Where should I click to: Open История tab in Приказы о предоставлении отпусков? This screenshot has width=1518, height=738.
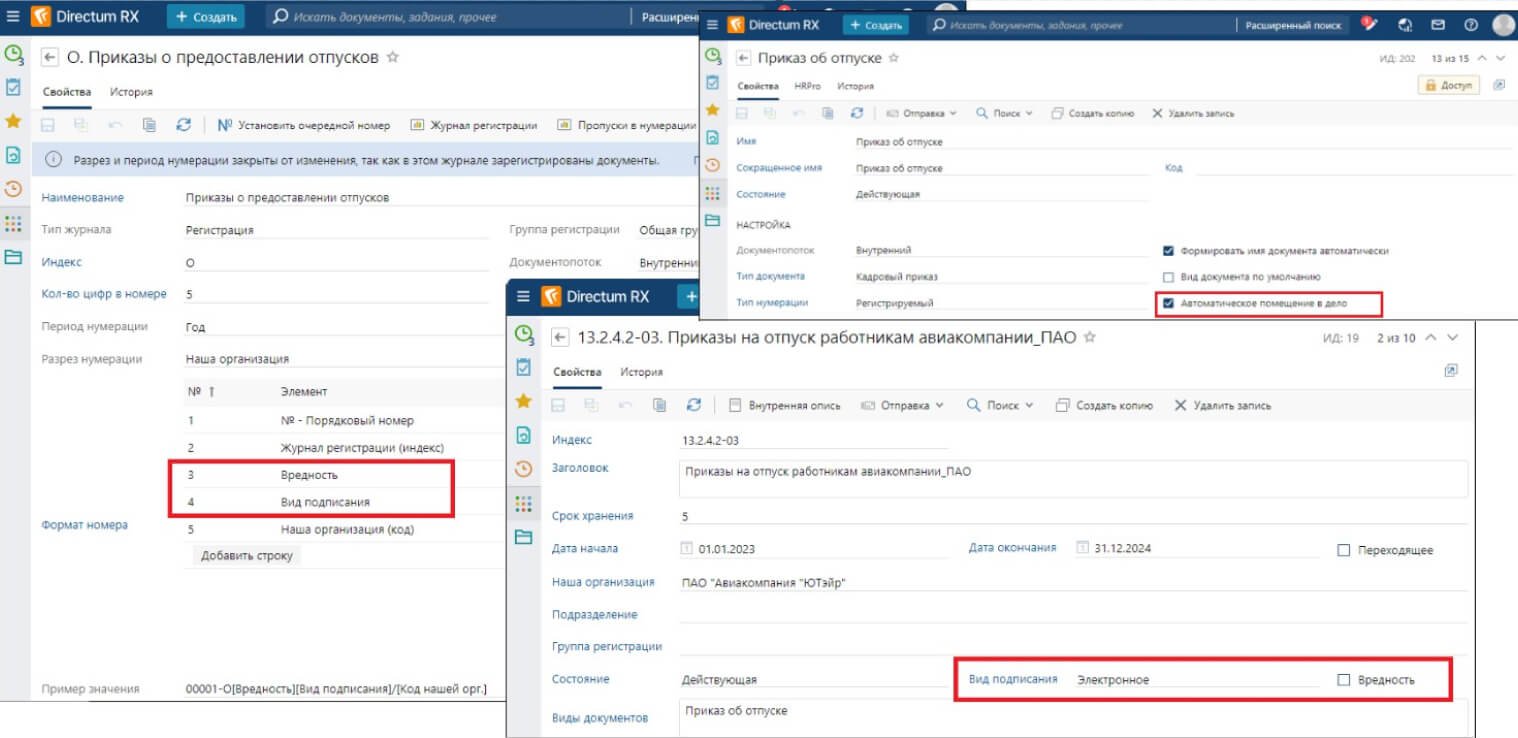131,91
